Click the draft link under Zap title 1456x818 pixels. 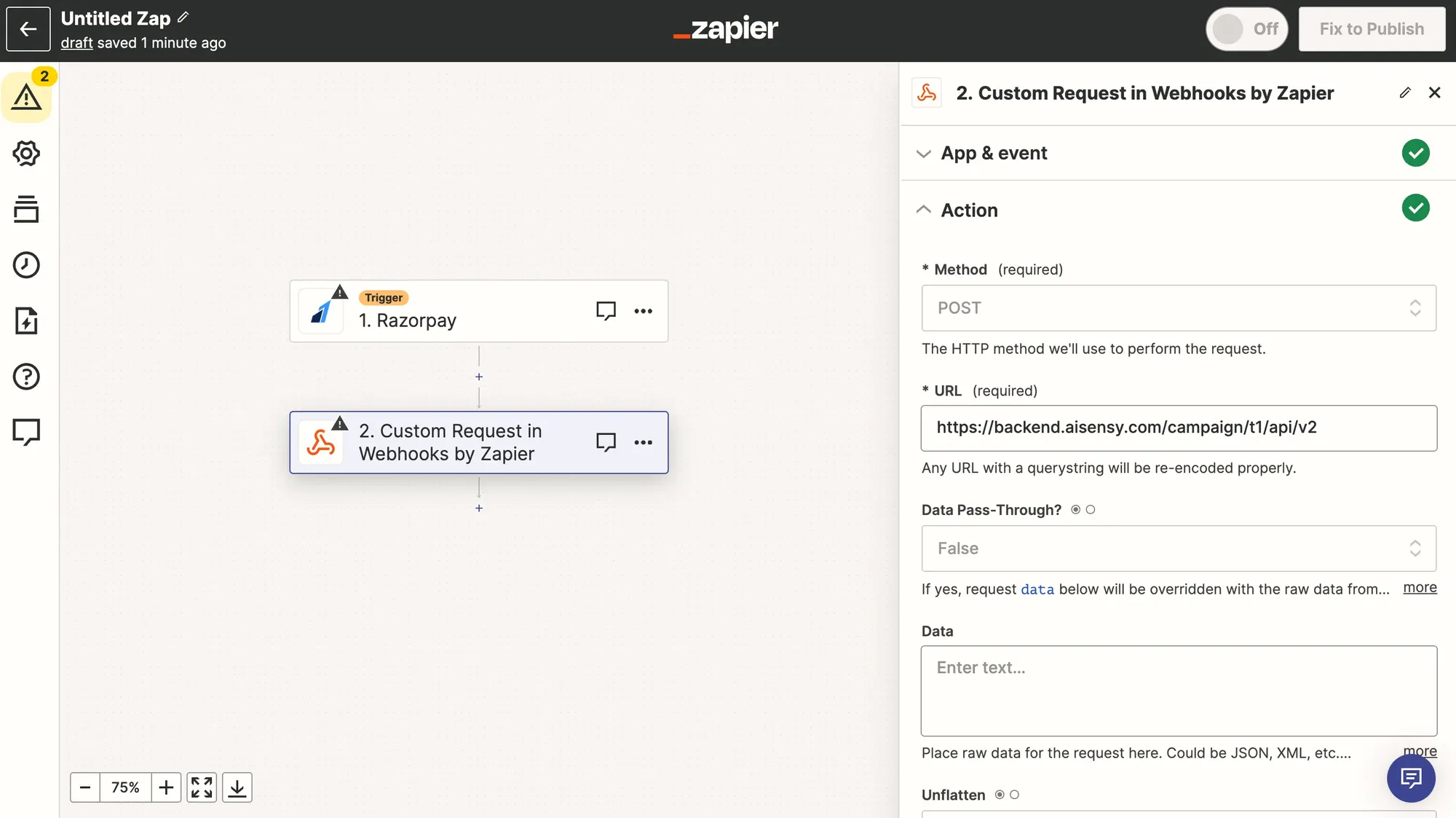pyautogui.click(x=76, y=43)
